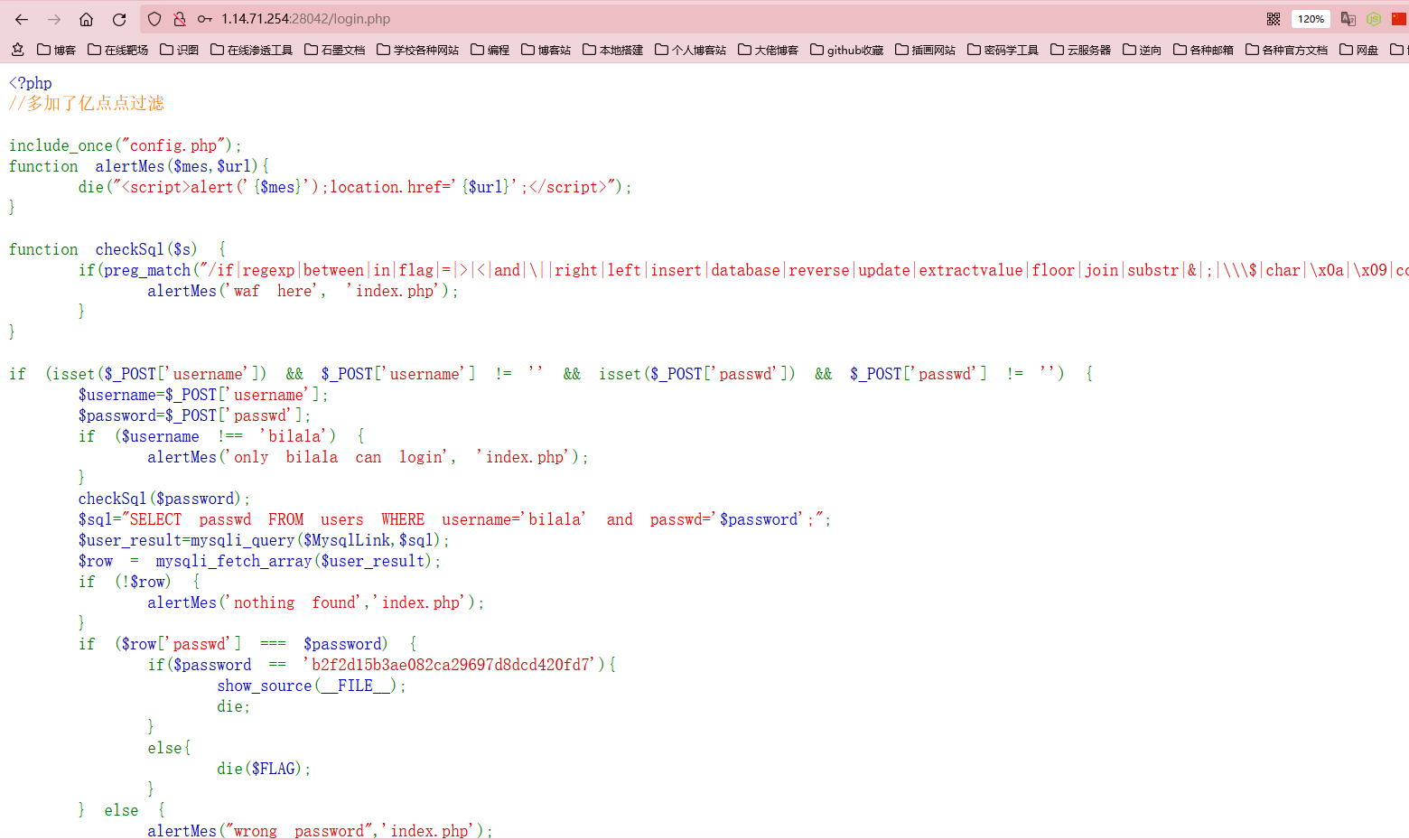Viewport: 1409px width, 840px height.
Task: Click the $username=$_POST['username'] line
Action: pyautogui.click(x=203, y=395)
